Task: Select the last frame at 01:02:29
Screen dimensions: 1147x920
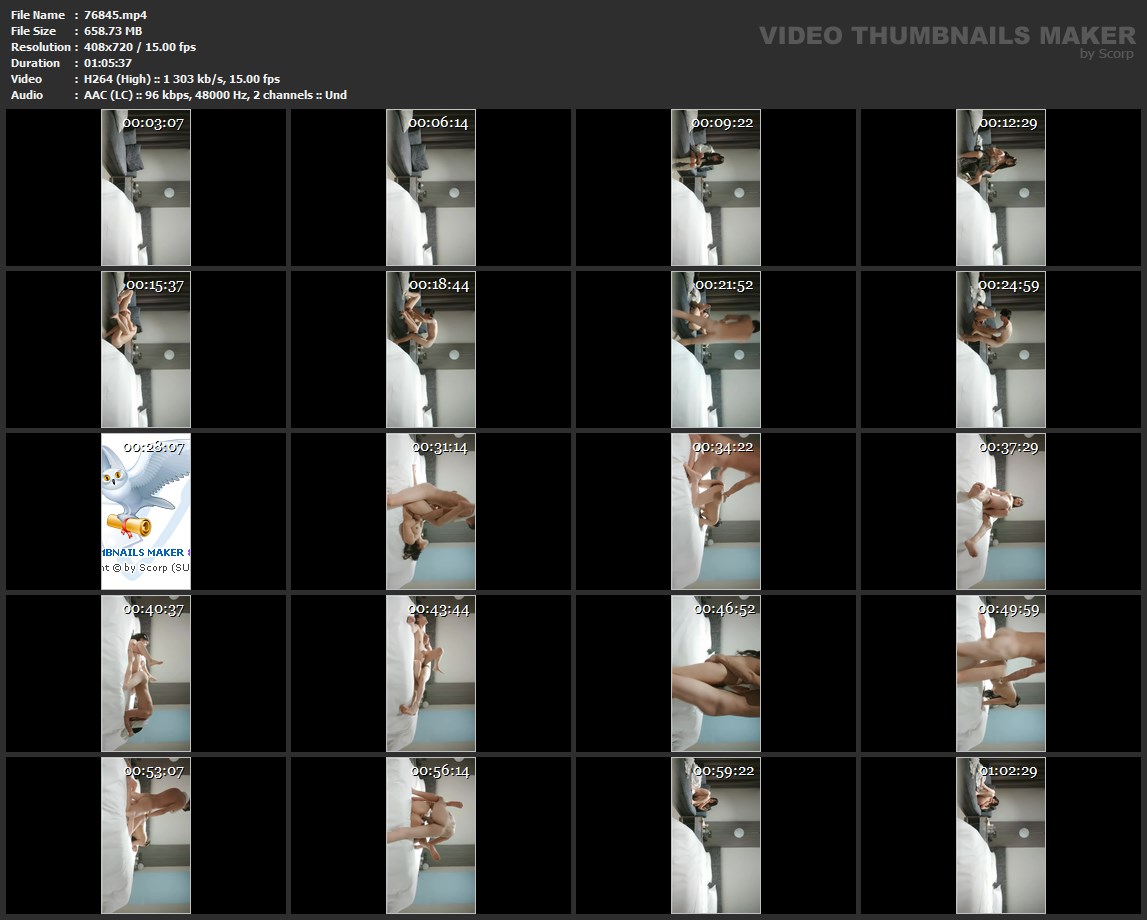Action: point(1001,835)
